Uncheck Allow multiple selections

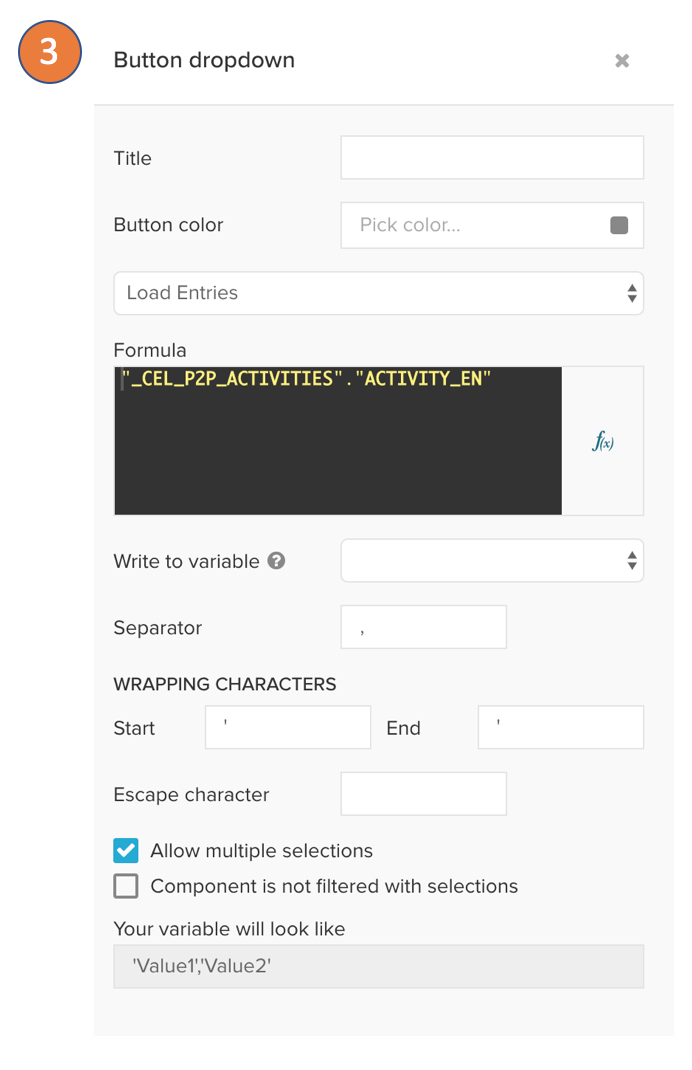pyautogui.click(x=126, y=851)
